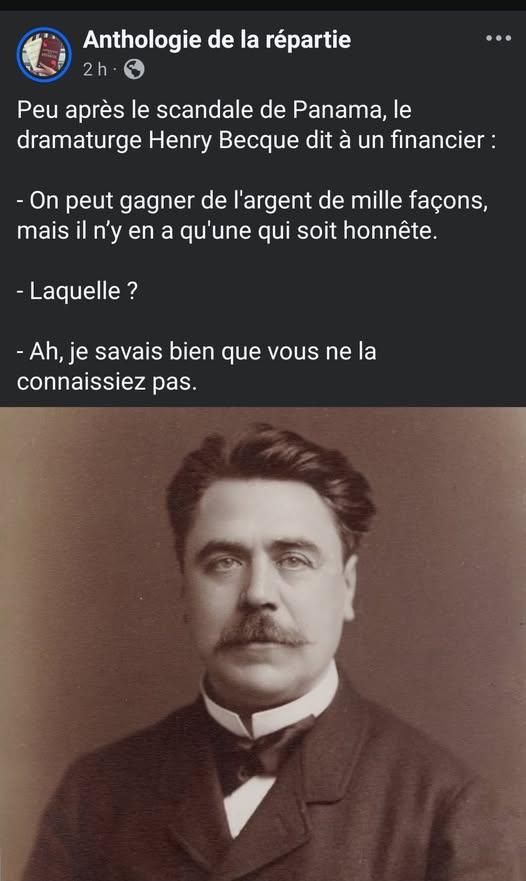
Task: Click the white shirt collar in the portrait
Action: click(x=270, y=705)
